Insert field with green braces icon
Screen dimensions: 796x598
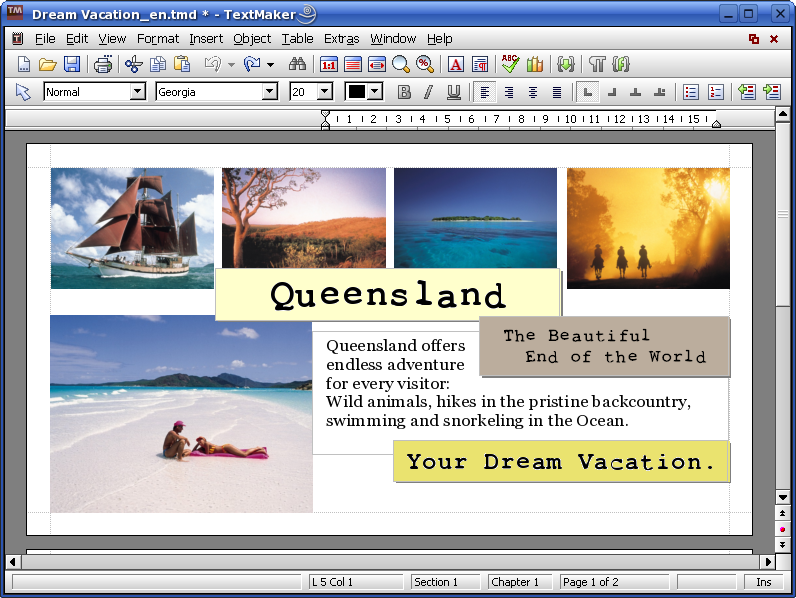[x=566, y=64]
